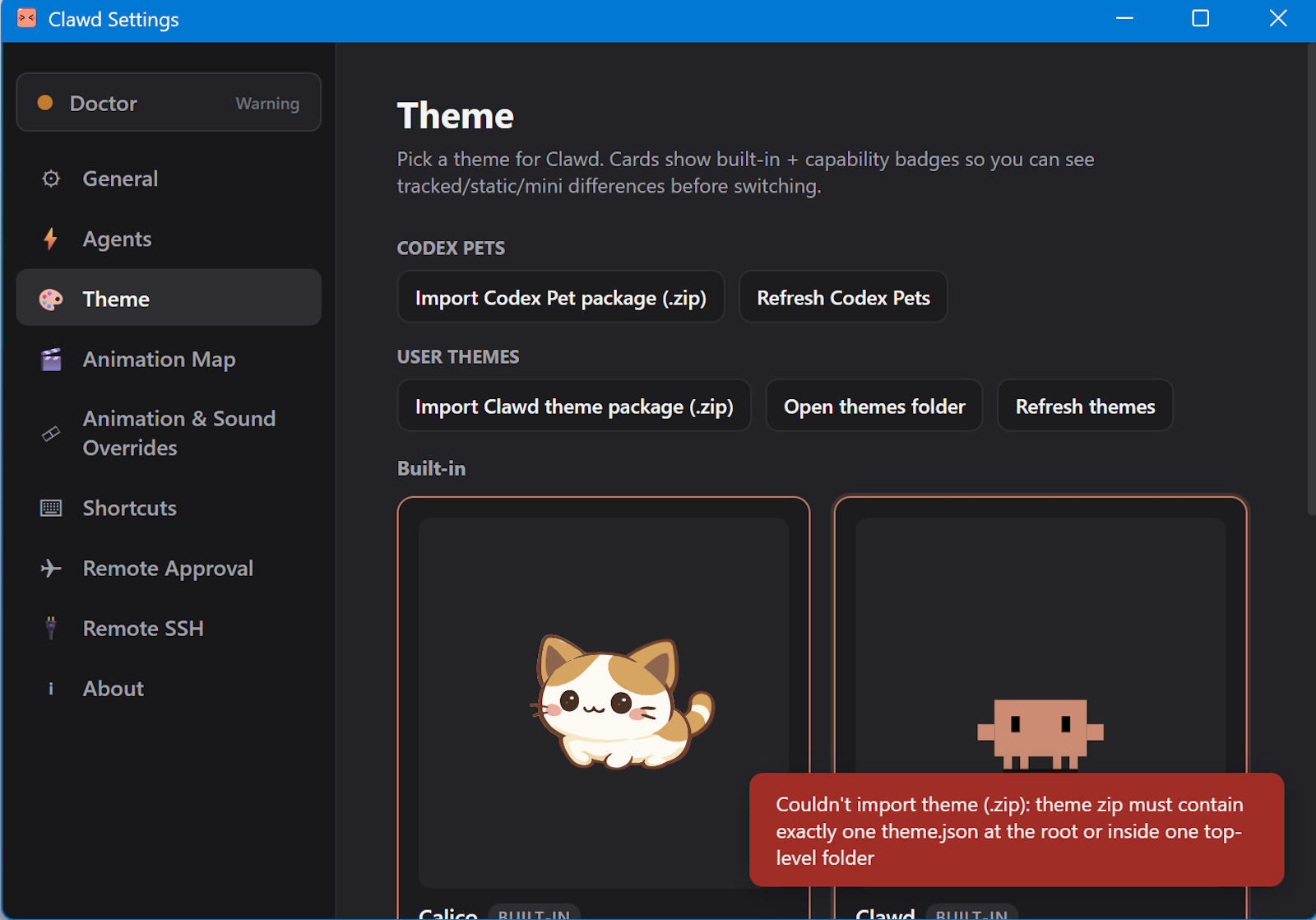This screenshot has width=1316, height=920.
Task: Click the Remote SSH plug icon
Action: [51, 628]
